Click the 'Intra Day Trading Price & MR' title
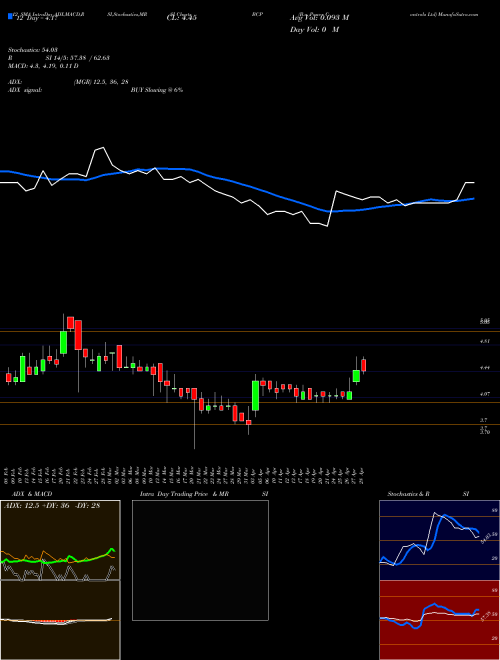Screen dimensions: 500x660 184,494
